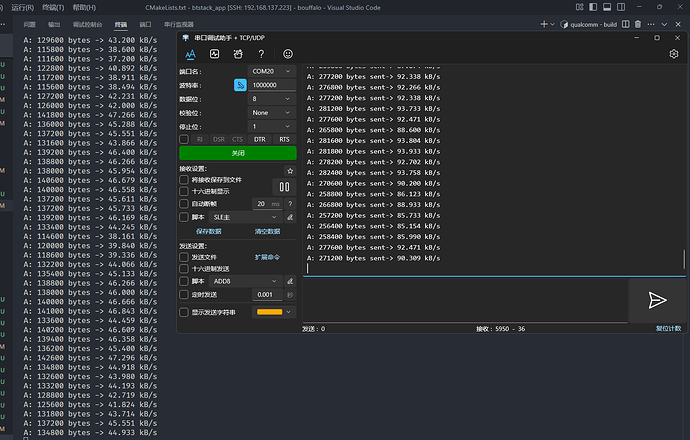Create a new terminal with the plus icon
Image resolution: width=690 pixels, height=440 pixels.
544,24
